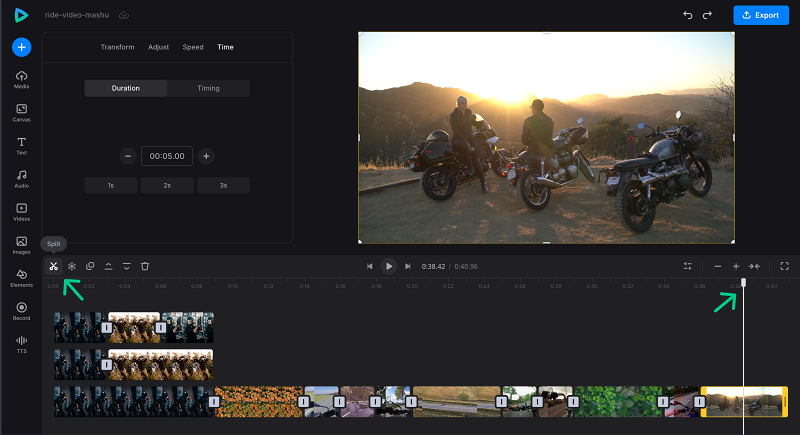This screenshot has height=435, width=800.
Task: Set duration to 3s preset
Action: [223, 186]
